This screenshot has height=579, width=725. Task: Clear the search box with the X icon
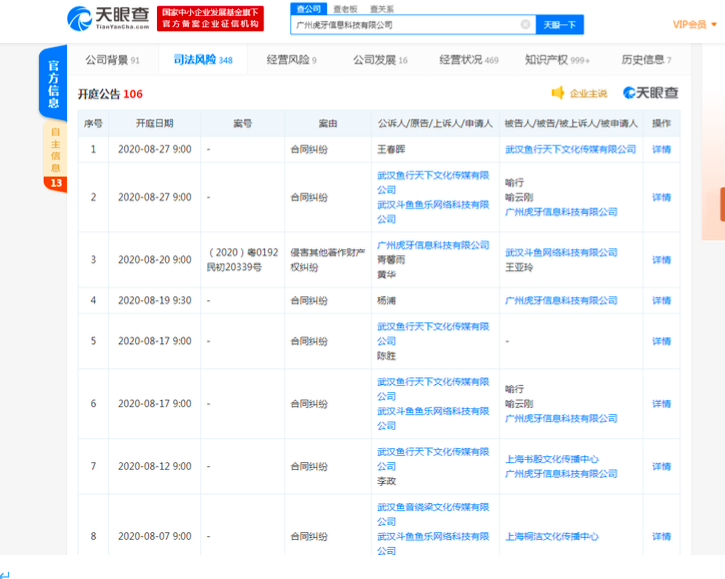525,25
